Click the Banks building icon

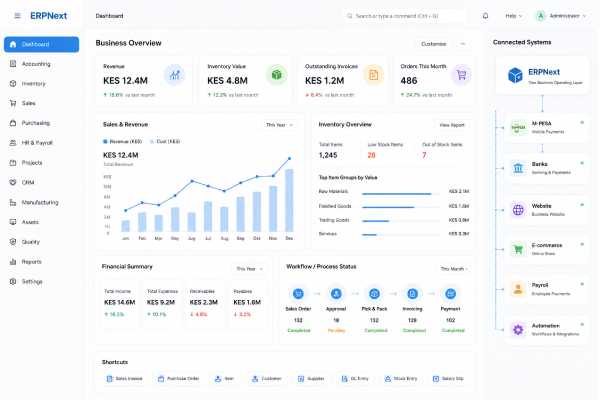pos(518,168)
